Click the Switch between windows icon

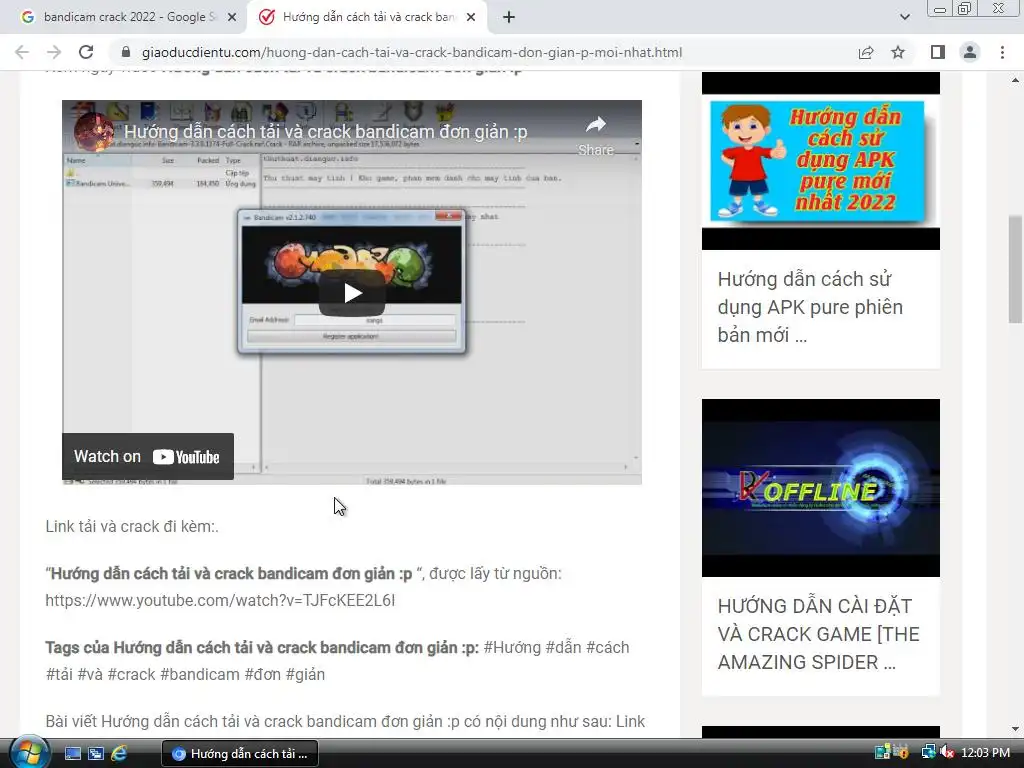point(96,754)
